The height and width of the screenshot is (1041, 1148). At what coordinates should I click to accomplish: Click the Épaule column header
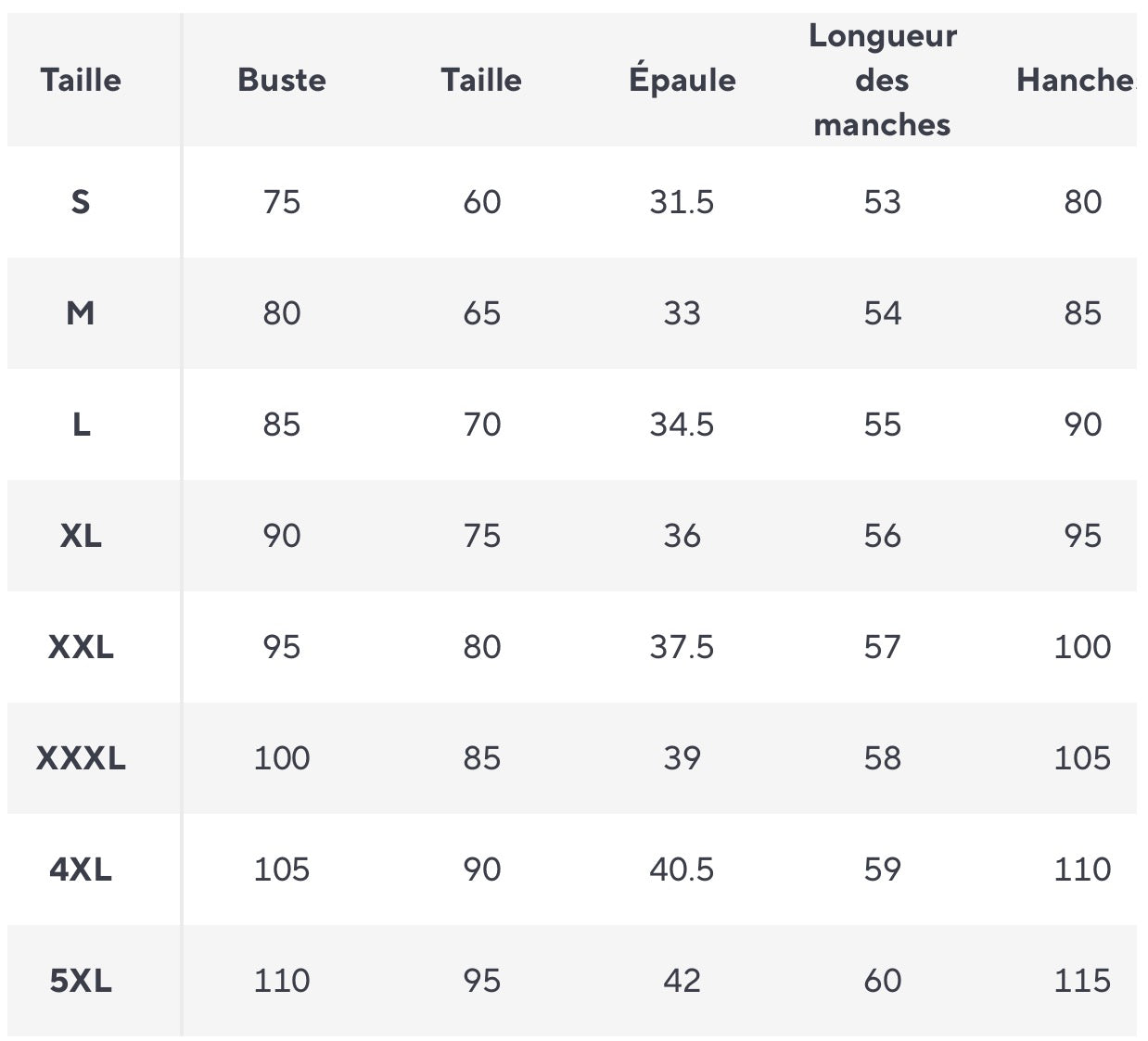[x=682, y=80]
